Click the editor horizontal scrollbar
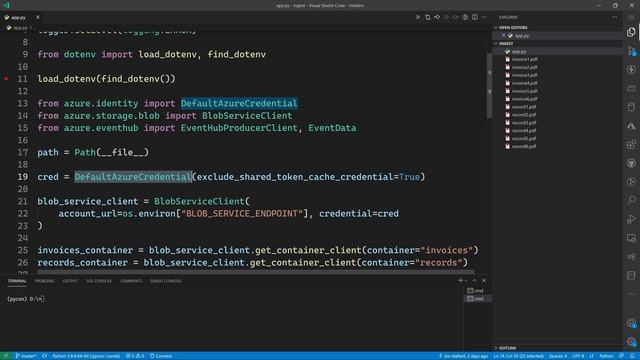Image resolution: width=640 pixels, height=360 pixels. (256, 271)
